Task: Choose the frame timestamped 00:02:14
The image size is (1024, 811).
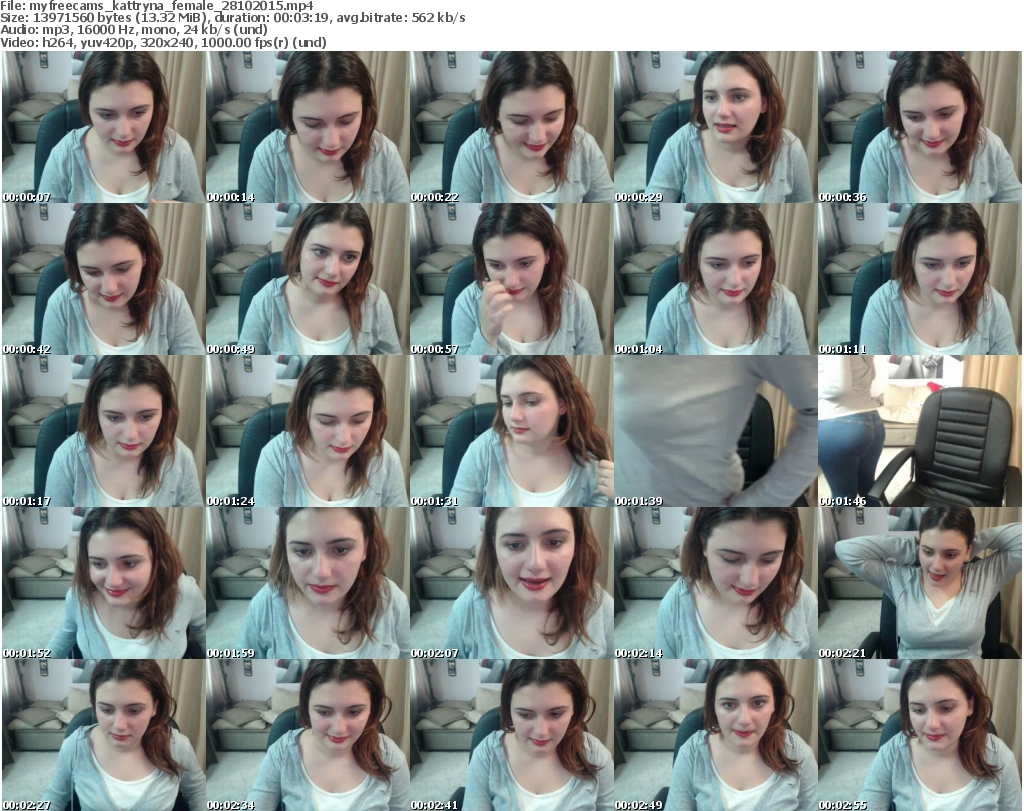Action: [x=716, y=583]
